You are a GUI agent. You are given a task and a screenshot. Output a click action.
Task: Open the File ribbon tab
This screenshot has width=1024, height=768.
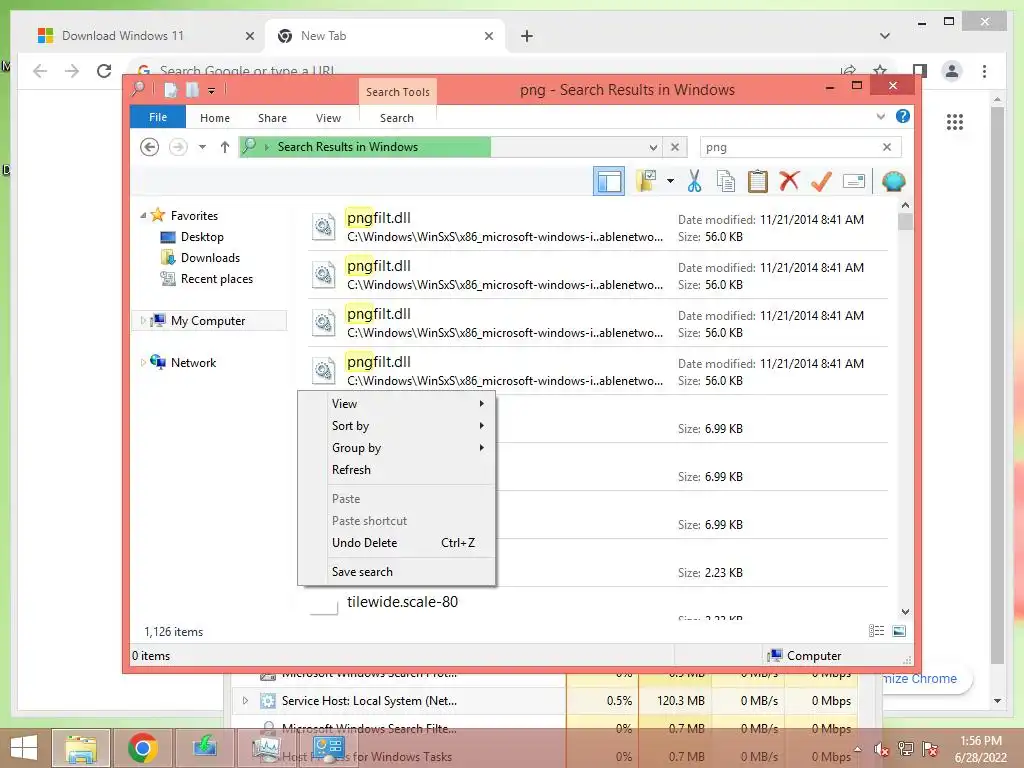click(x=158, y=117)
